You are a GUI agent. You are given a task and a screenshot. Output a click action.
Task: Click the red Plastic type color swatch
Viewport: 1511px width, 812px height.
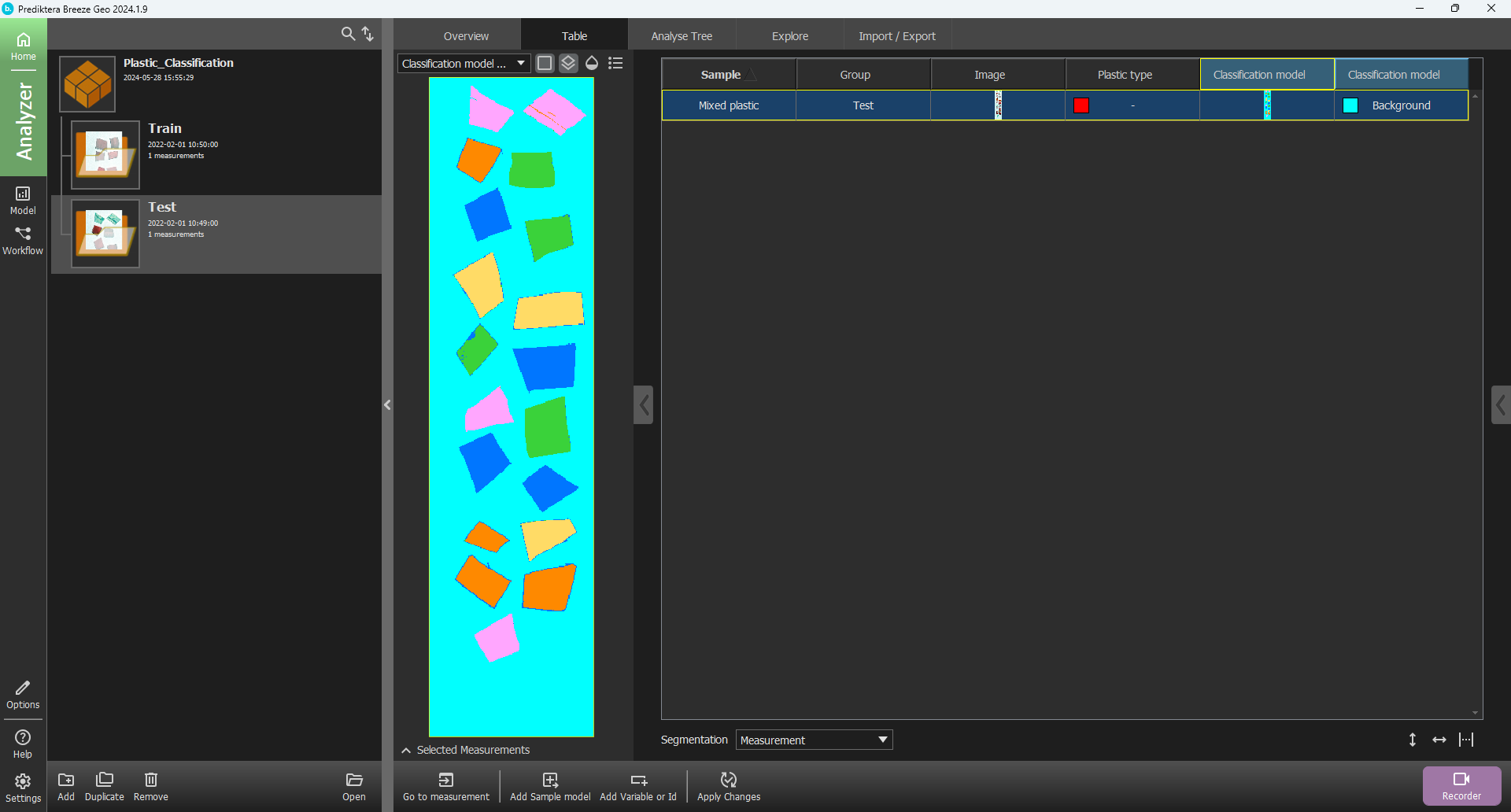pos(1081,105)
